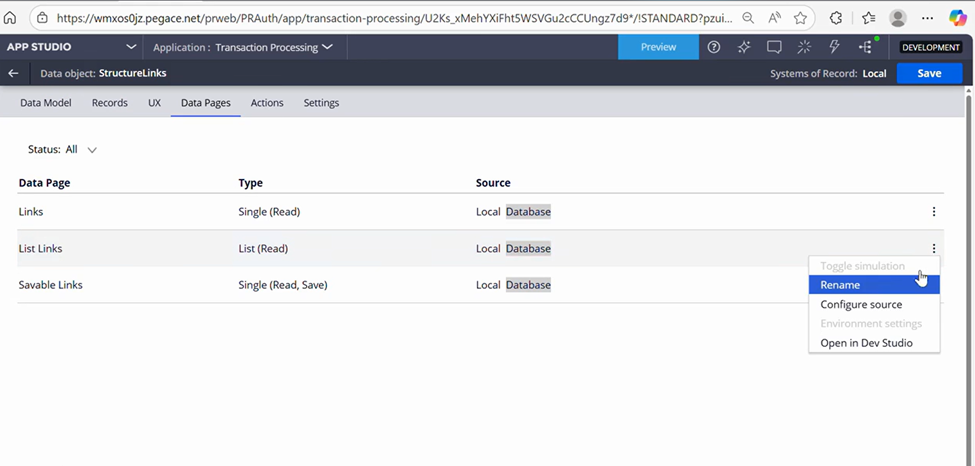The width and height of the screenshot is (975, 466).
Task: Click the back arrow beside Data object
Action: click(14, 73)
